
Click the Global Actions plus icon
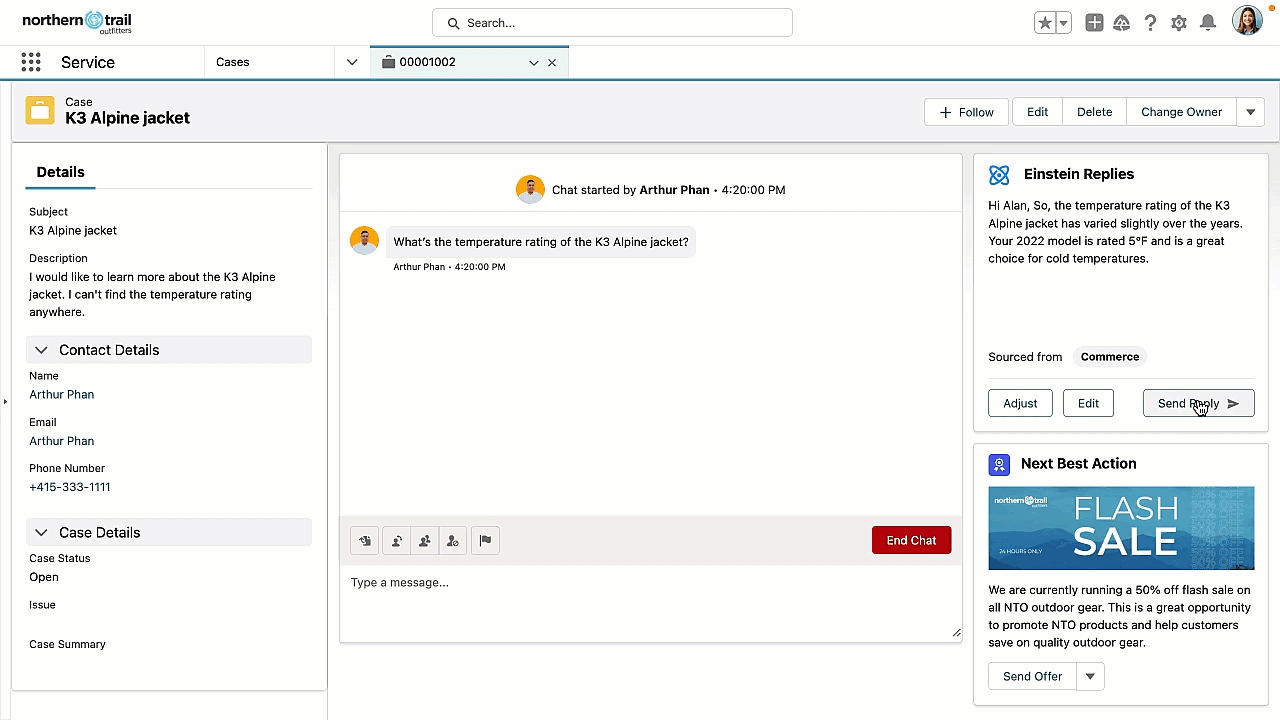coord(1094,23)
